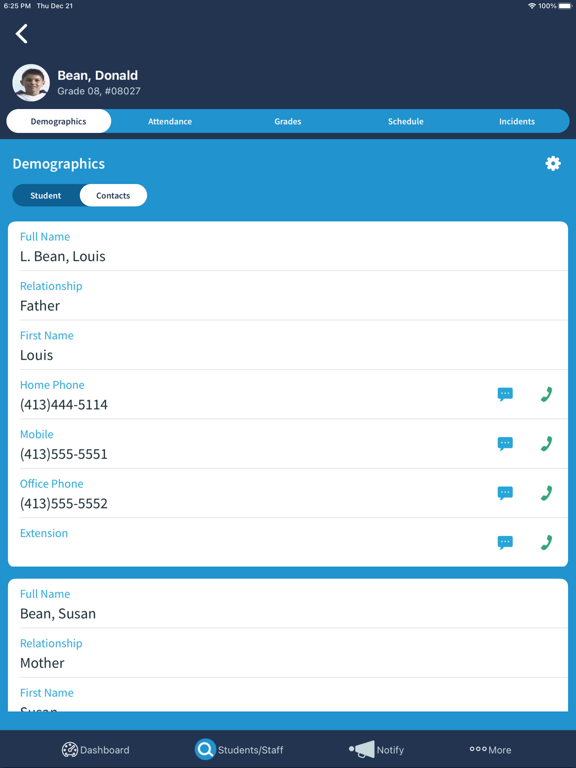
Task: Call the Mobile number (413)555-5551
Action: click(x=546, y=444)
